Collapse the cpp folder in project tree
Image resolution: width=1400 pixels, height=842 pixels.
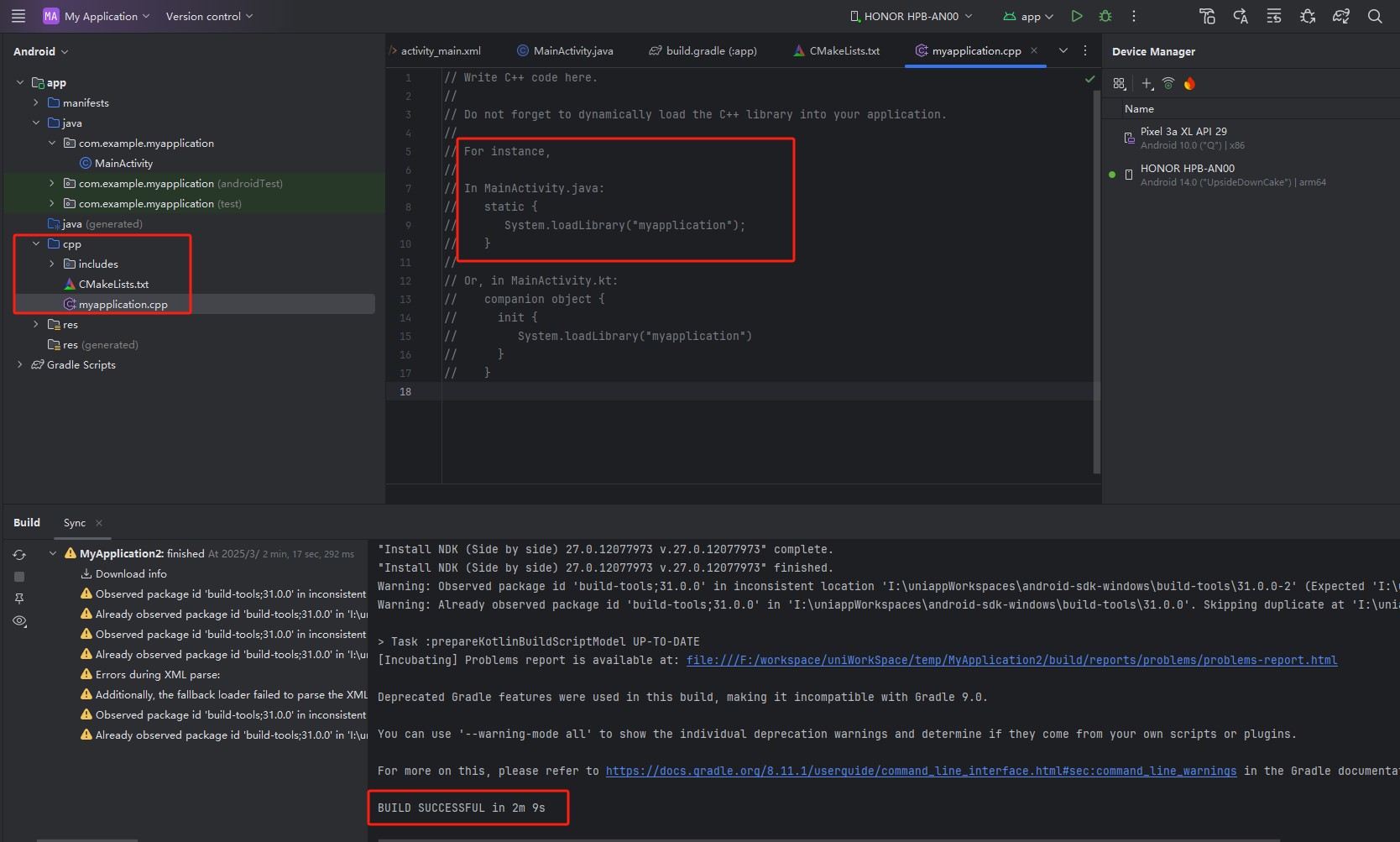(x=36, y=244)
